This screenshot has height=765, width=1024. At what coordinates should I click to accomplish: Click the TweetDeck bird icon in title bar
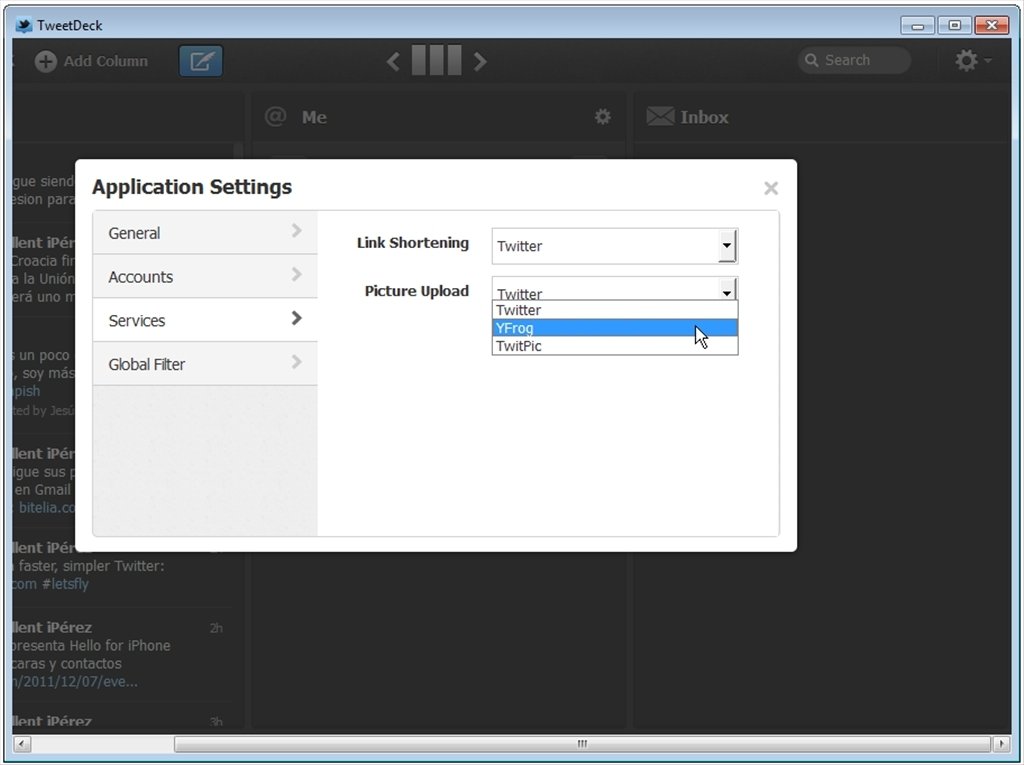click(24, 25)
